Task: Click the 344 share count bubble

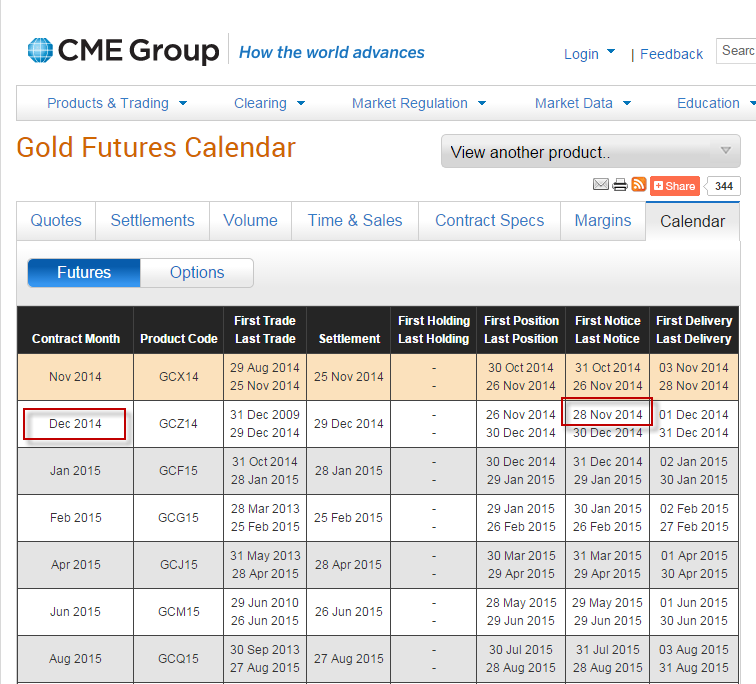Action: point(723,186)
